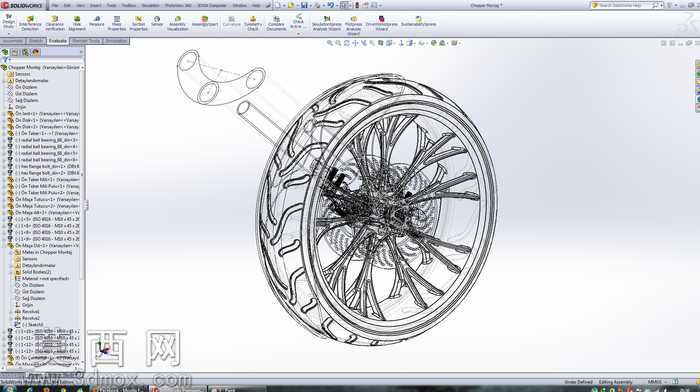Open the Undo history dropdown arrow
Screen dimensions: 700x392
coord(337,5)
